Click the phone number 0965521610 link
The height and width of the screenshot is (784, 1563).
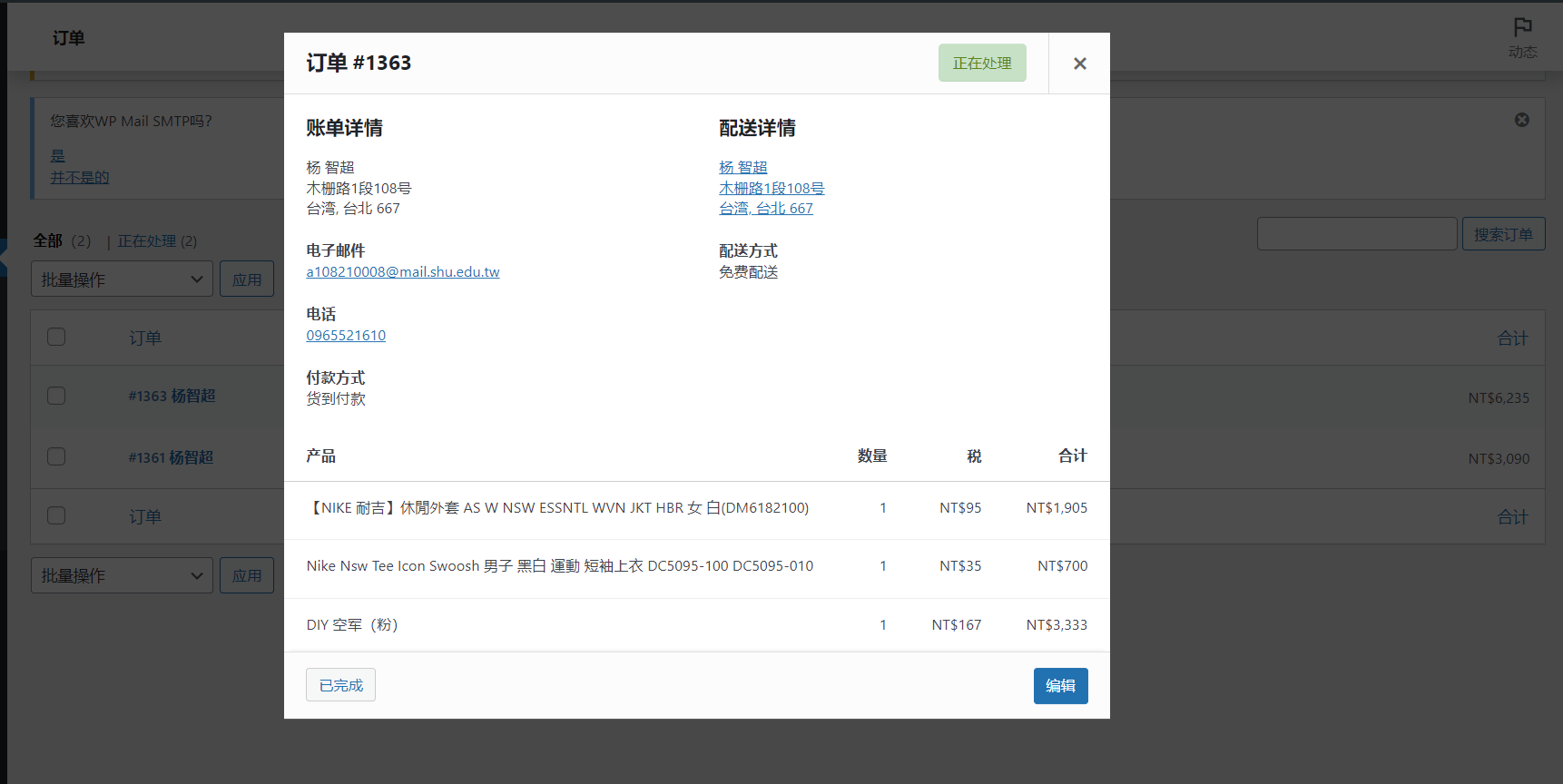pos(346,336)
